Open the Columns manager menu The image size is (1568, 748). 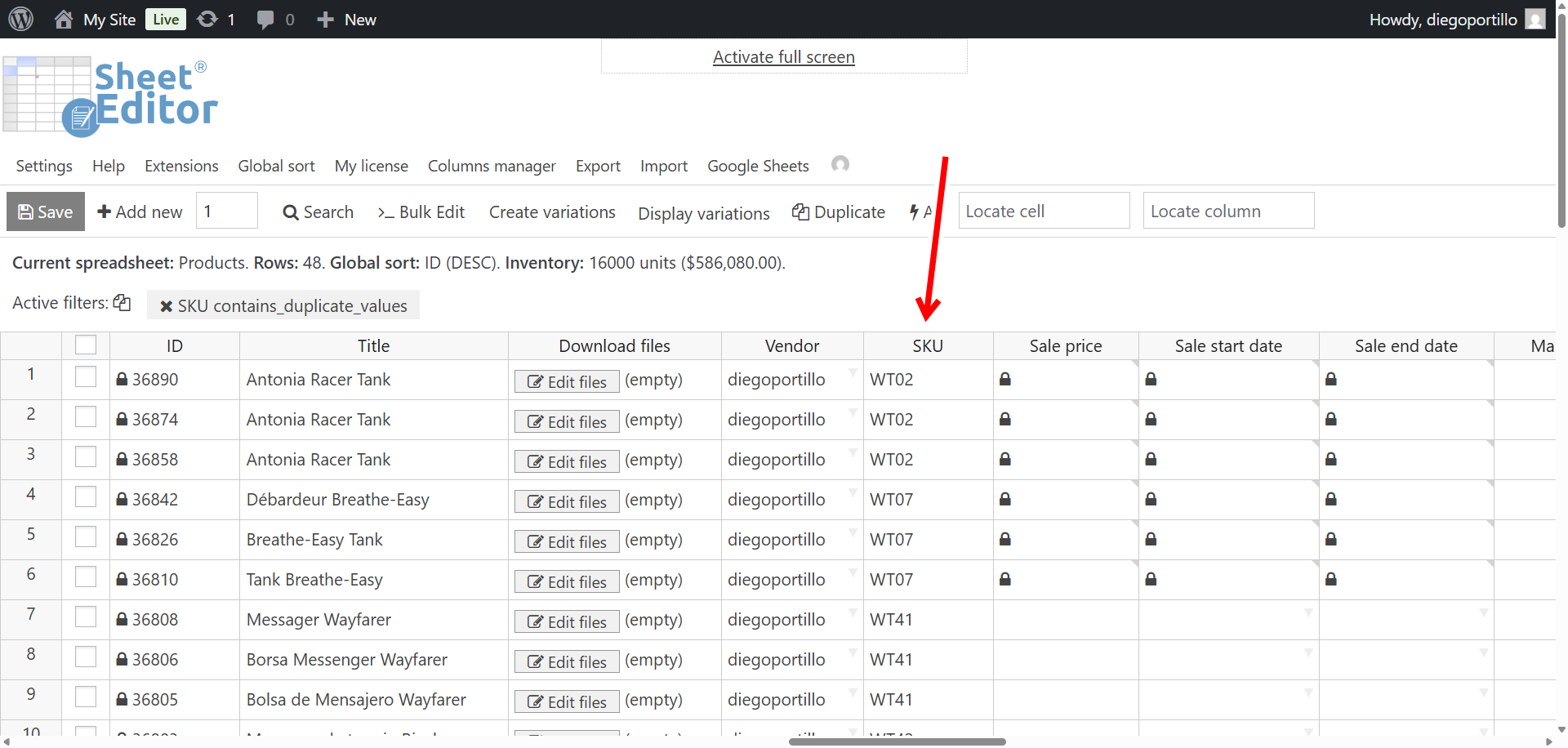(x=492, y=166)
